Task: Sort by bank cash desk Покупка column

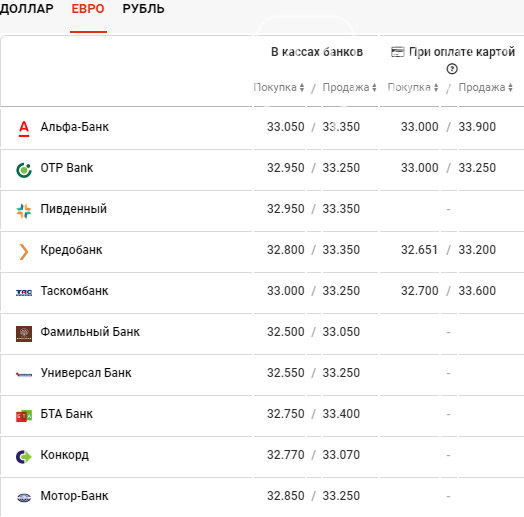Action: coord(278,88)
